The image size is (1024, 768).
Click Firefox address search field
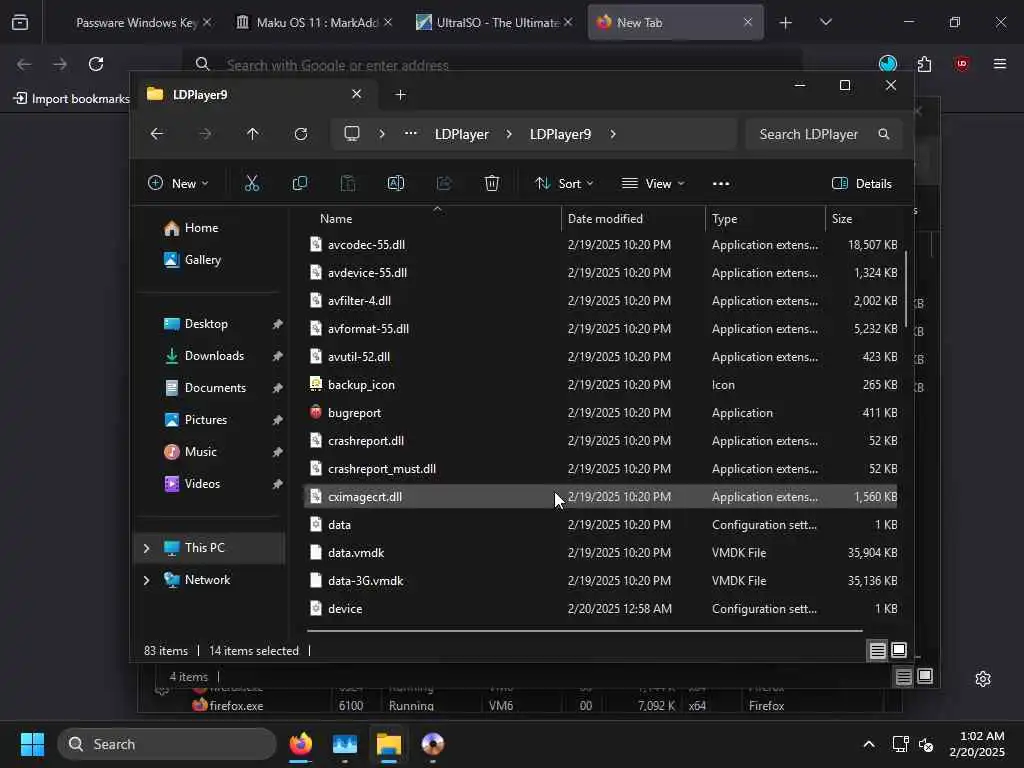tap(494, 65)
